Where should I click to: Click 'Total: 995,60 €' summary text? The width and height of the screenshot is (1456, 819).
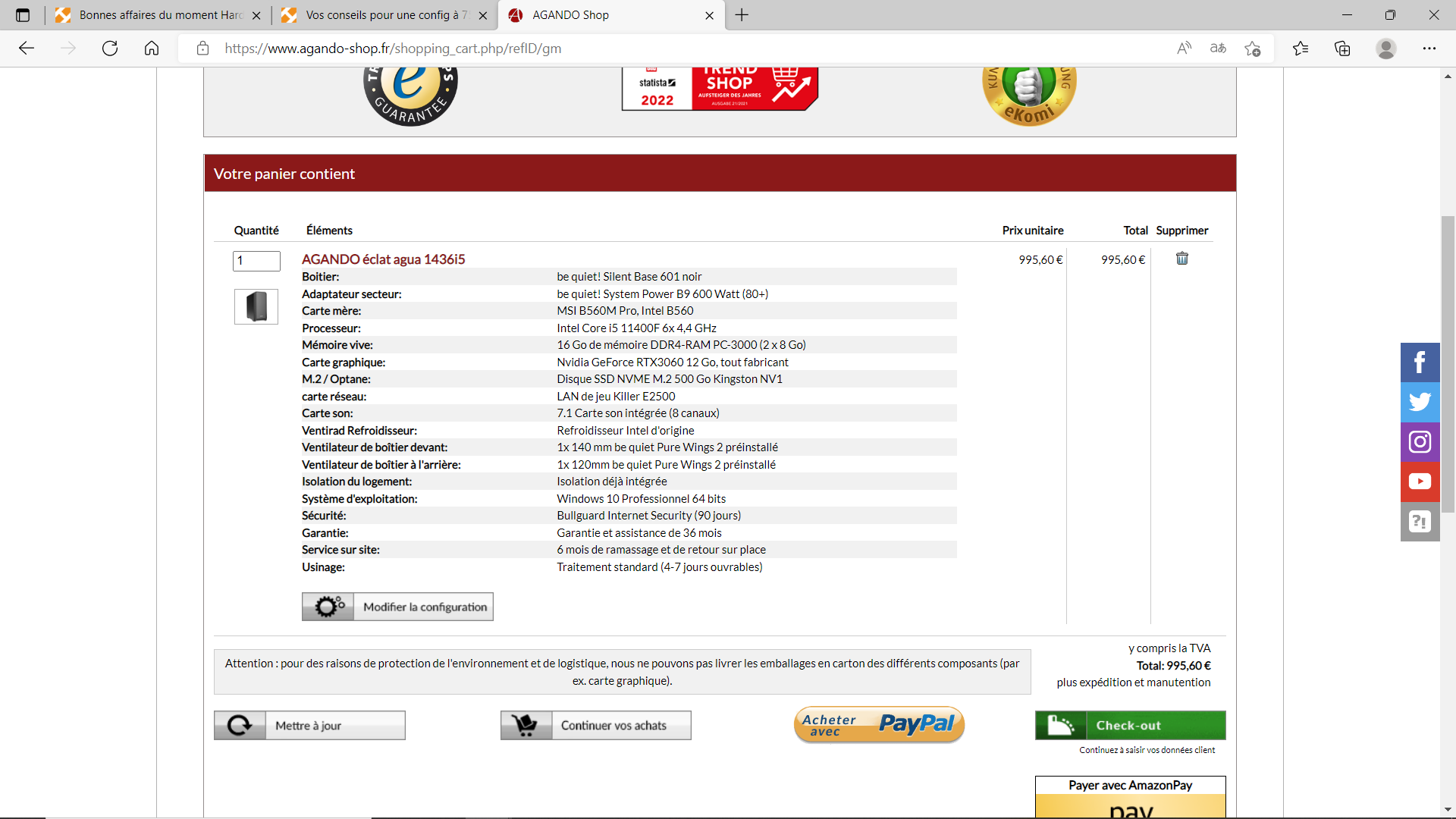point(1173,666)
